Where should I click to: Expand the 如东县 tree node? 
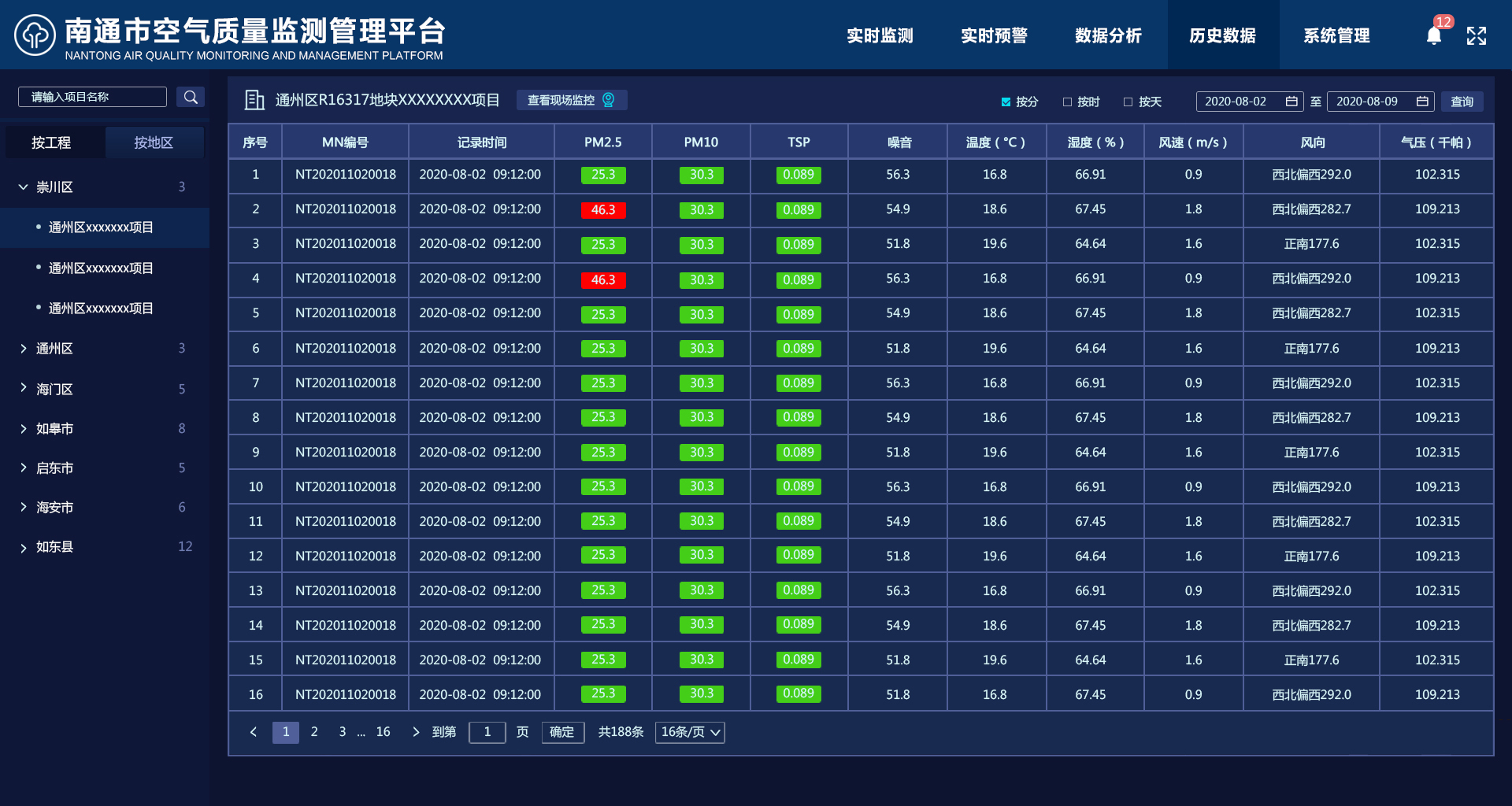click(24, 547)
